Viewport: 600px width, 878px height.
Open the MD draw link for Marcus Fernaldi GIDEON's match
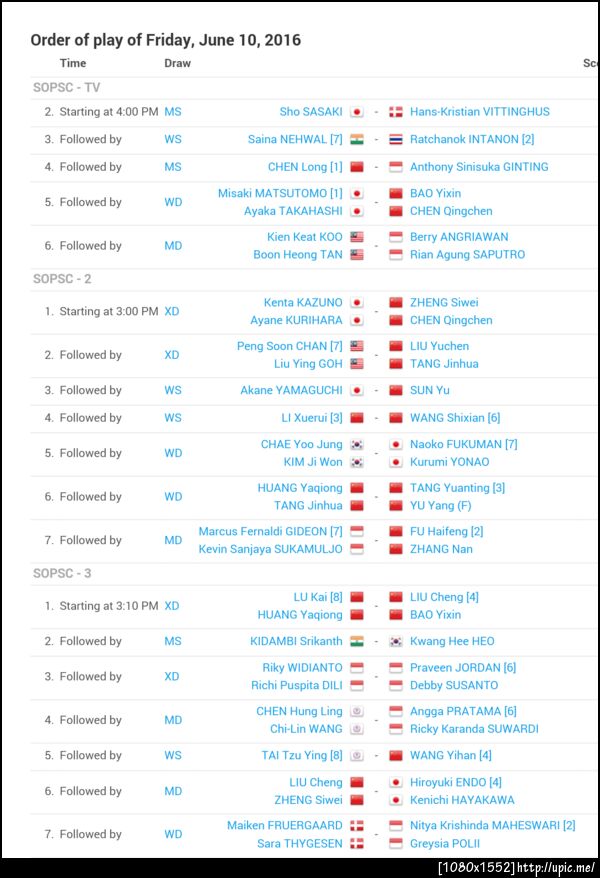(173, 540)
